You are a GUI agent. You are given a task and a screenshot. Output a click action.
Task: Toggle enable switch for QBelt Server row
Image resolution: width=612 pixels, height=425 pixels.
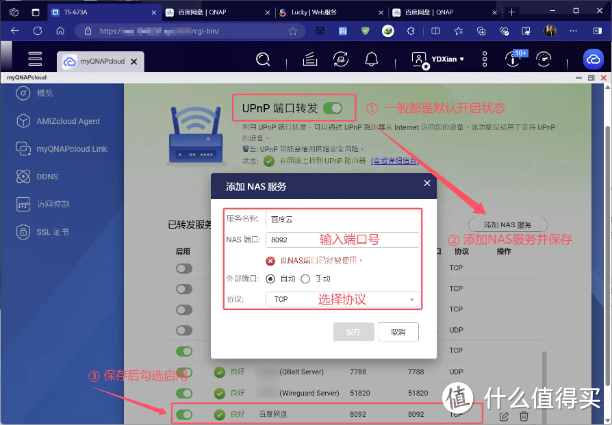coord(184,372)
